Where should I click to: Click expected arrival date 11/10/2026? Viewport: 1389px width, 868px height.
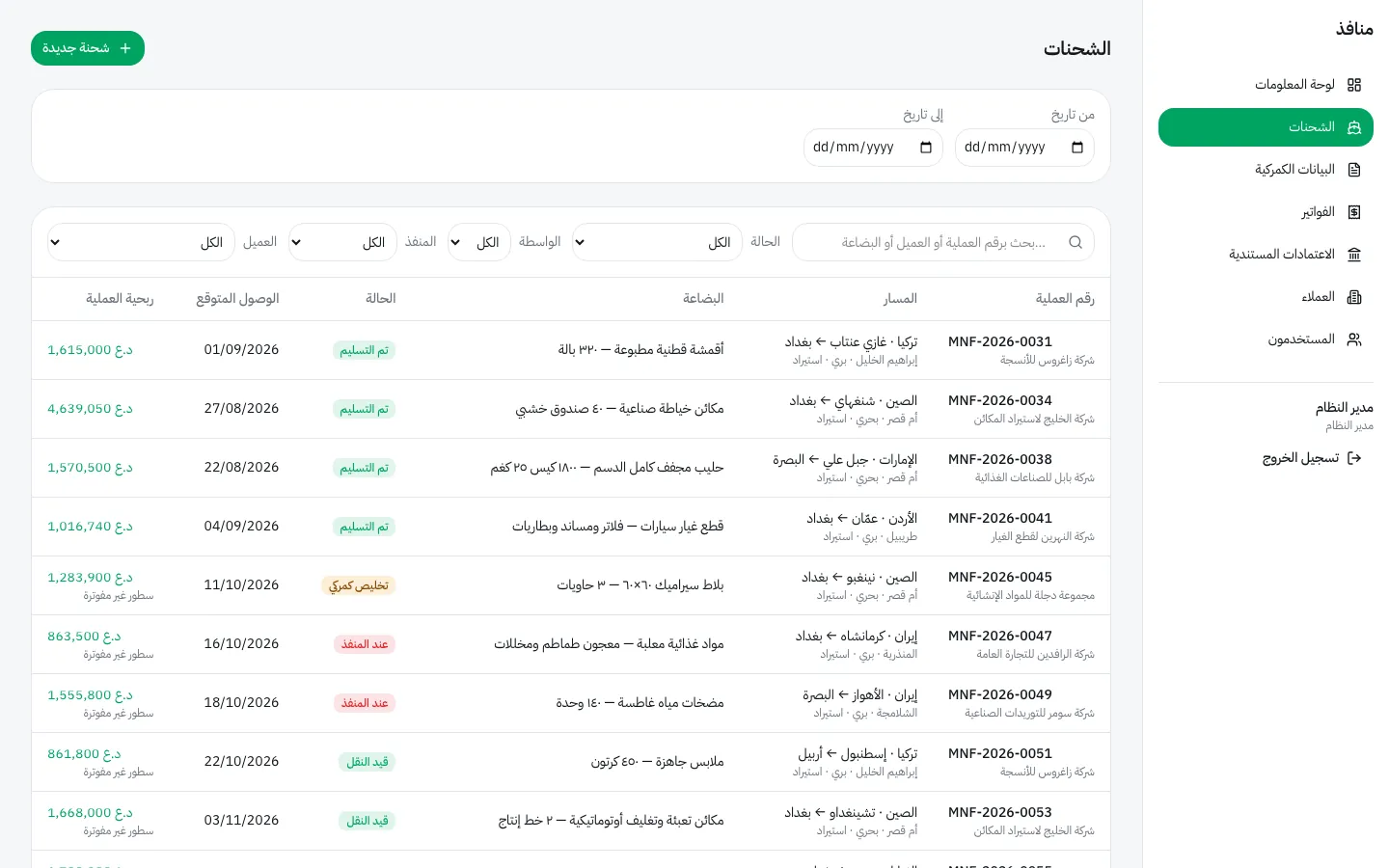[x=241, y=585]
